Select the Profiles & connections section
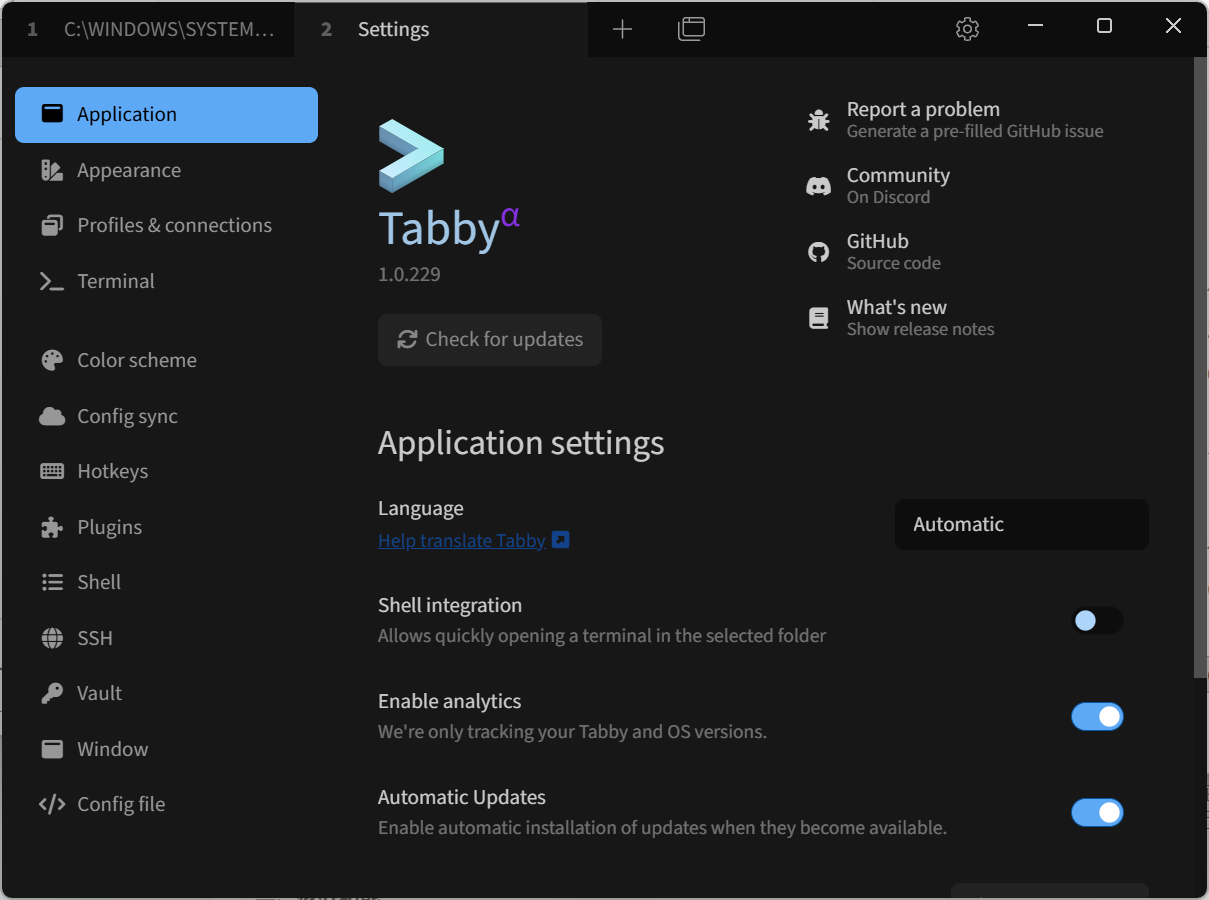 point(174,225)
